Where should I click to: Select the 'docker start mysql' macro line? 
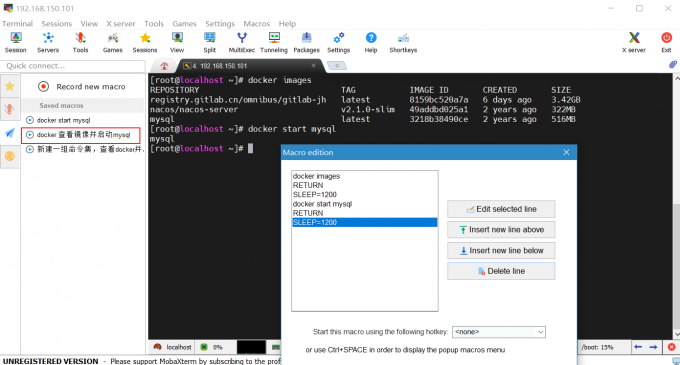tap(364, 204)
